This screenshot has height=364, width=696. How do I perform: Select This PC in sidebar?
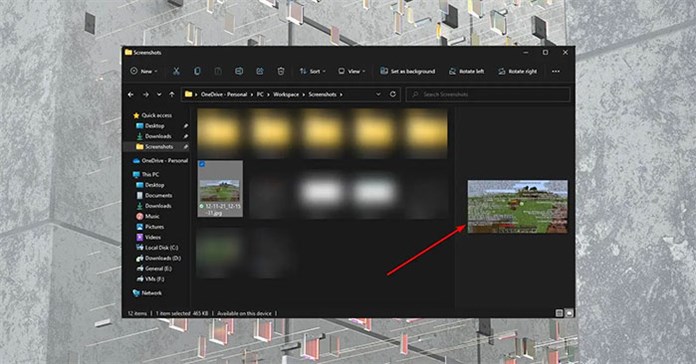150,174
